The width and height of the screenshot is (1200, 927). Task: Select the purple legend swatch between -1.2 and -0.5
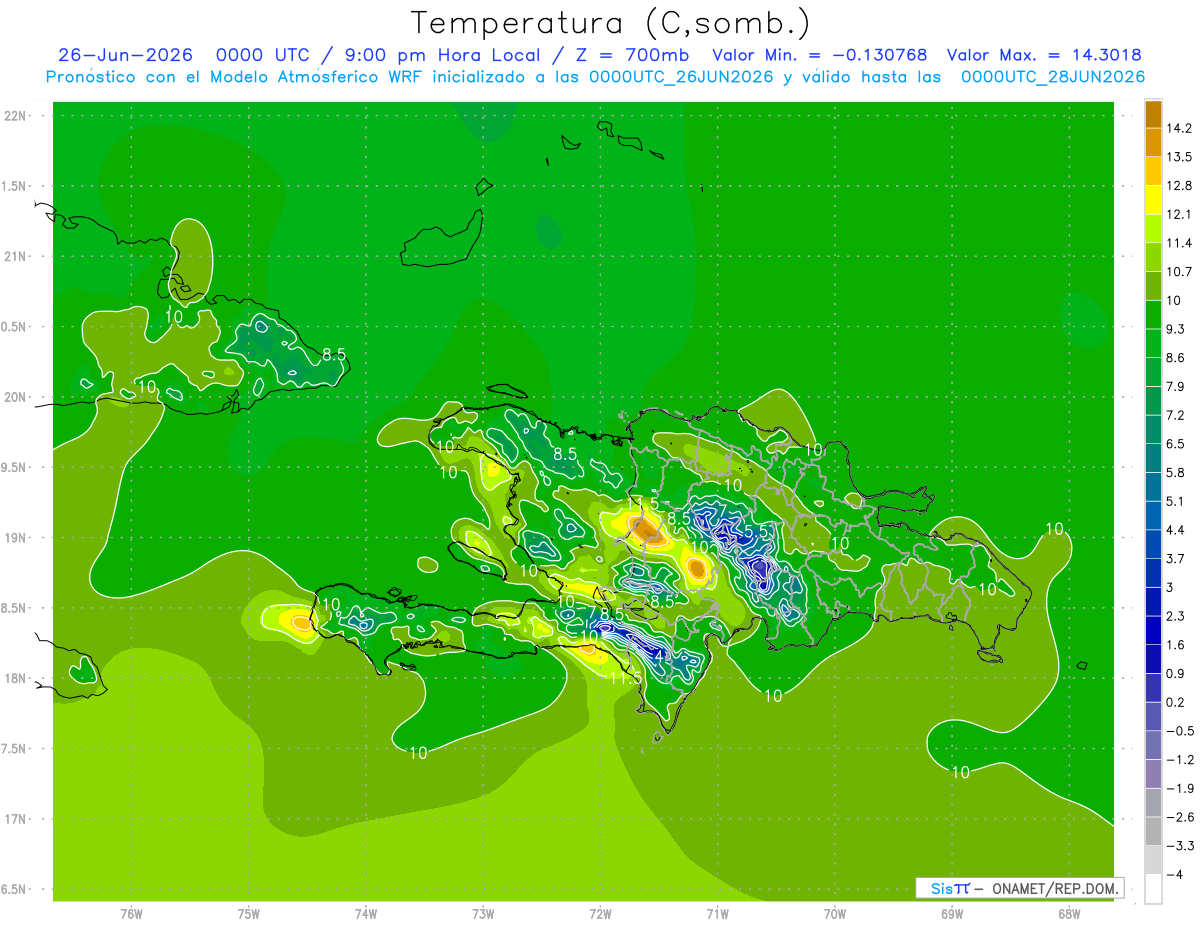coord(1153,745)
